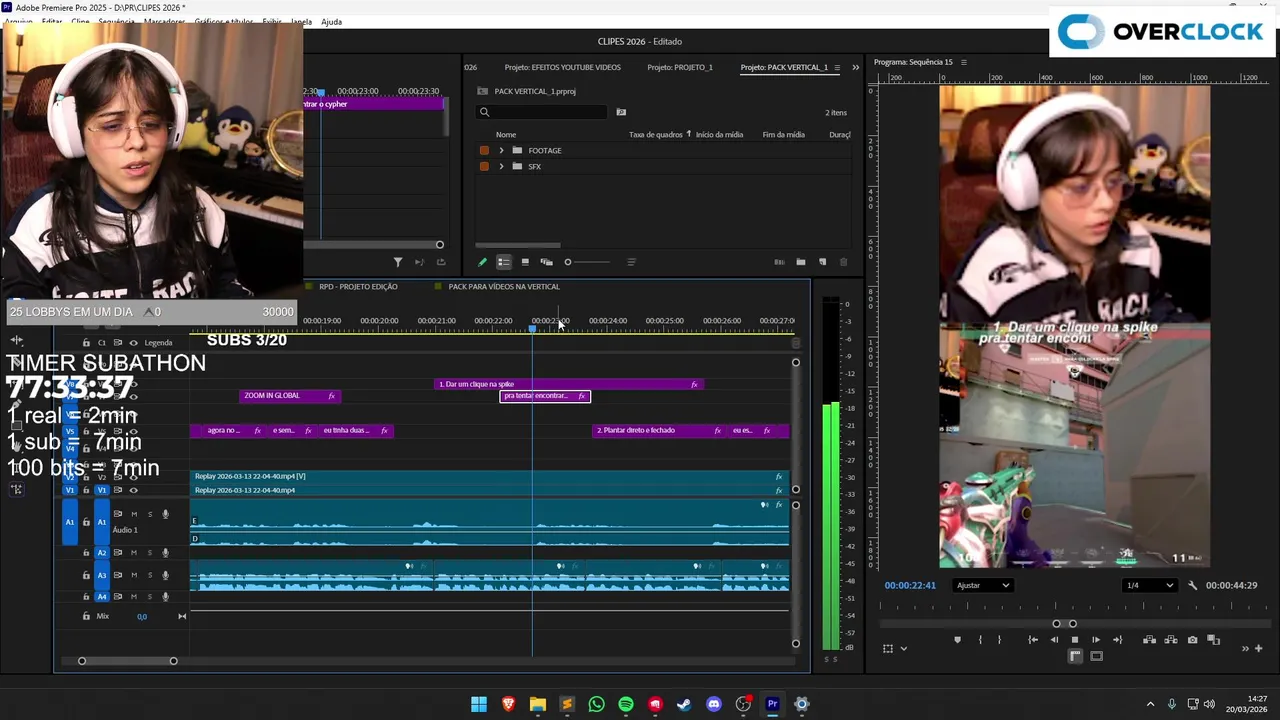Show more project tabs with the double chevron

click(855, 67)
